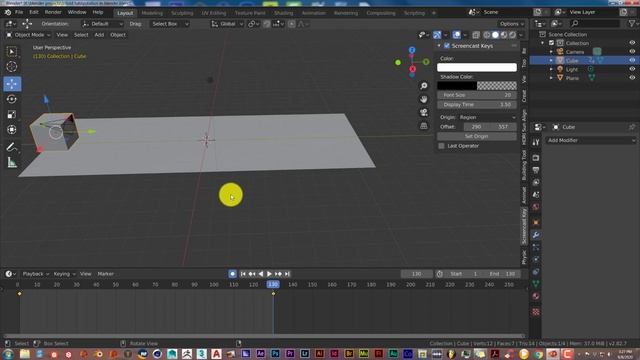Toggle the camera view icon
The width and height of the screenshot is (640, 360).
coord(424,112)
